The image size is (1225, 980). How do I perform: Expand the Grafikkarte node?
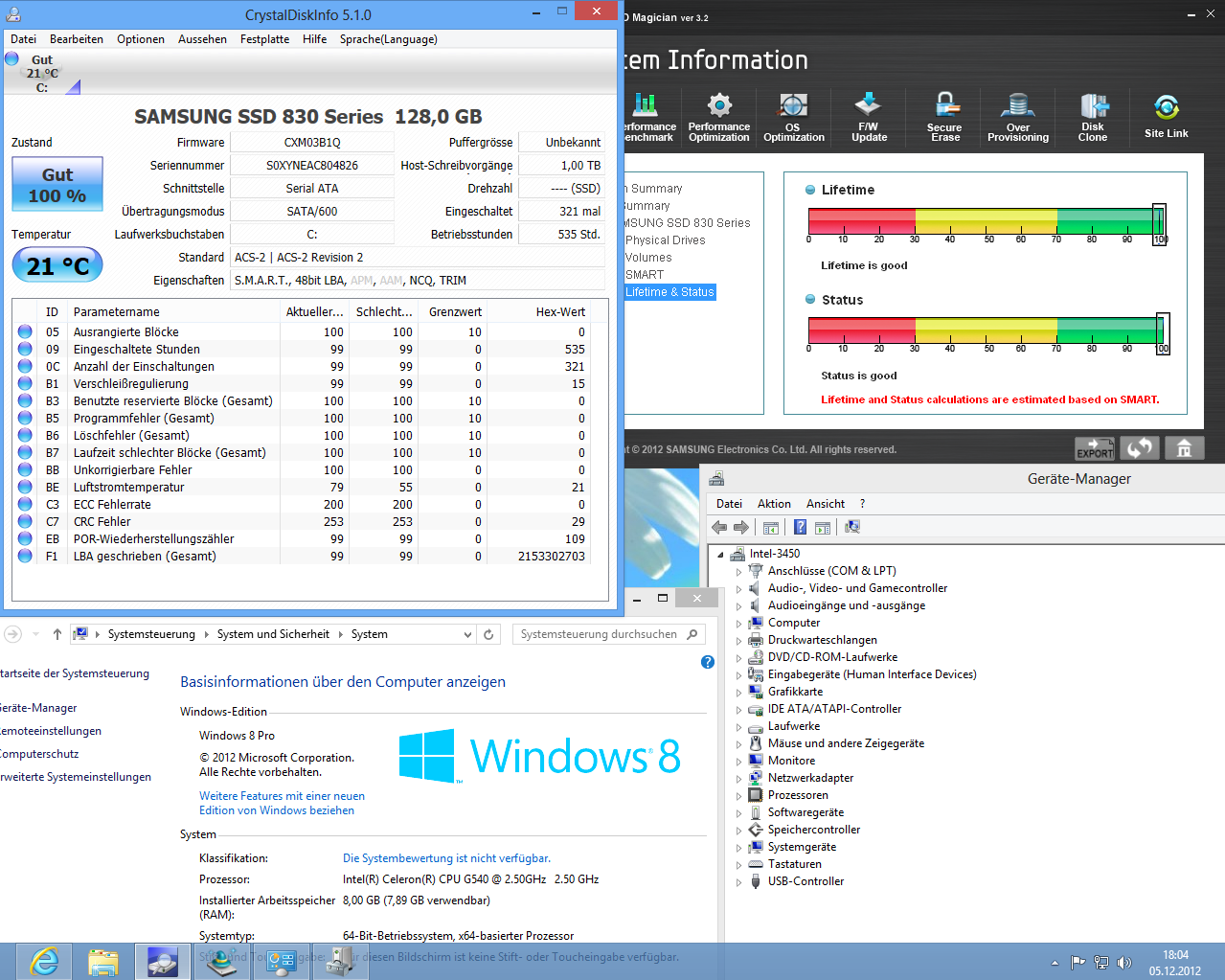[x=738, y=693]
